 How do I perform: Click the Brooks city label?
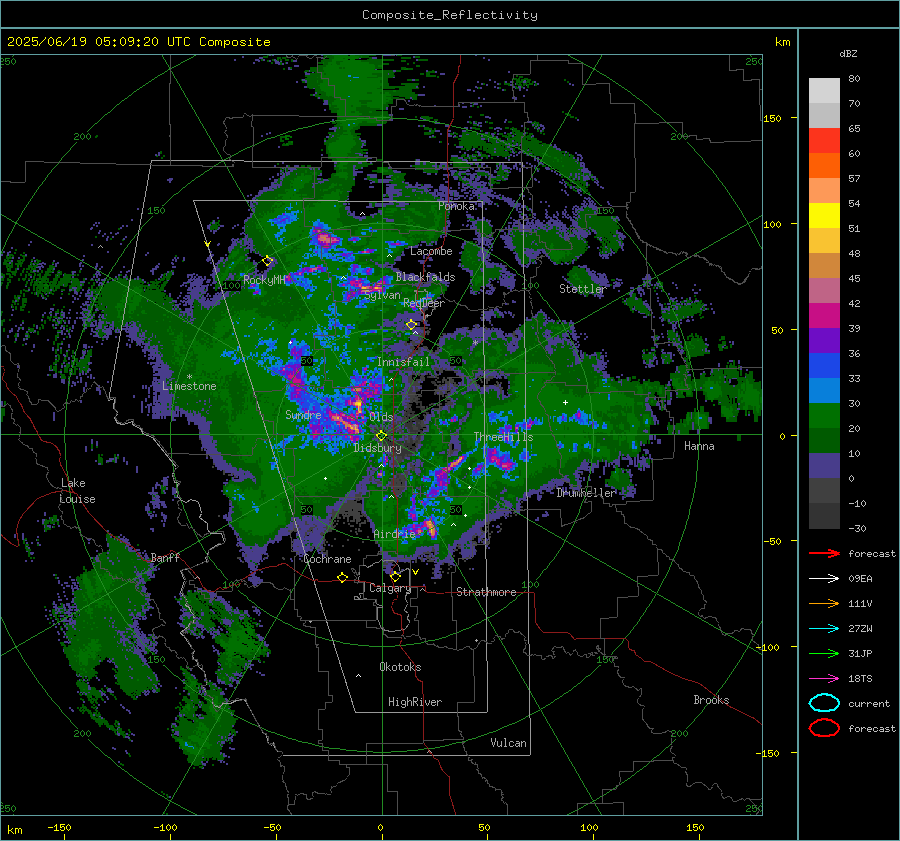711,700
